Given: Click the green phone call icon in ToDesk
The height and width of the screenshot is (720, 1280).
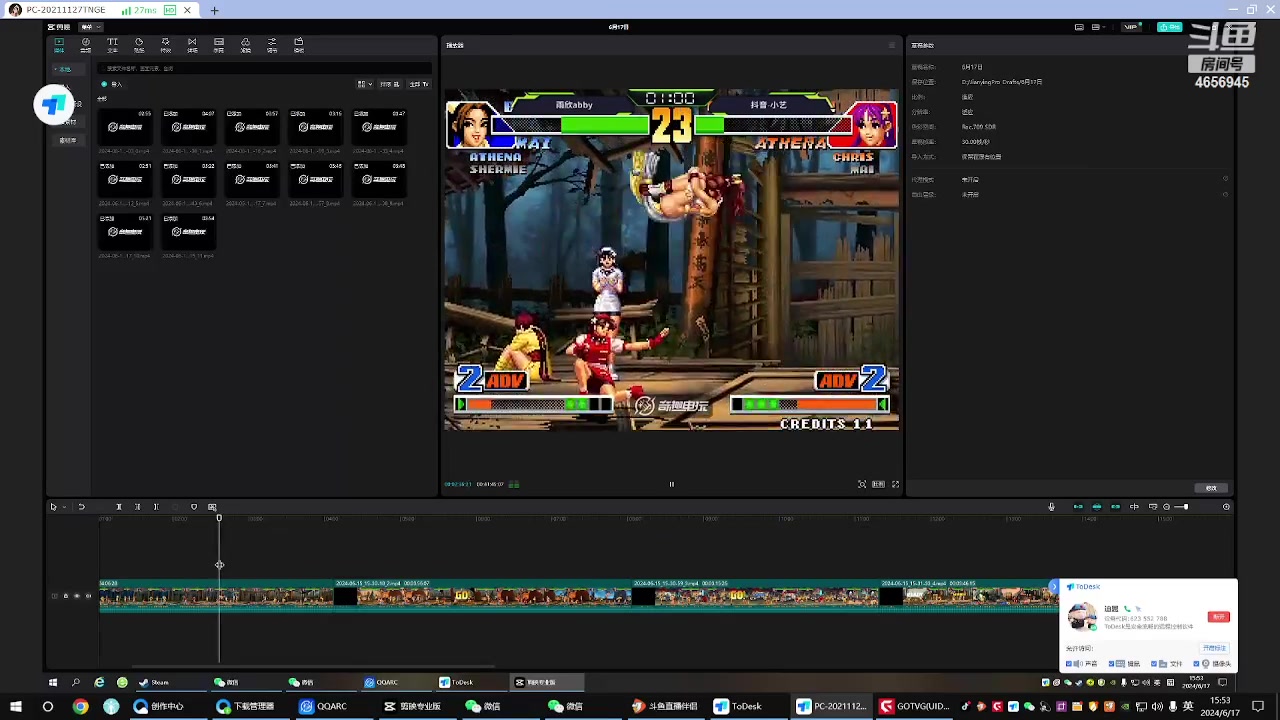Looking at the screenshot, I should (1127, 609).
